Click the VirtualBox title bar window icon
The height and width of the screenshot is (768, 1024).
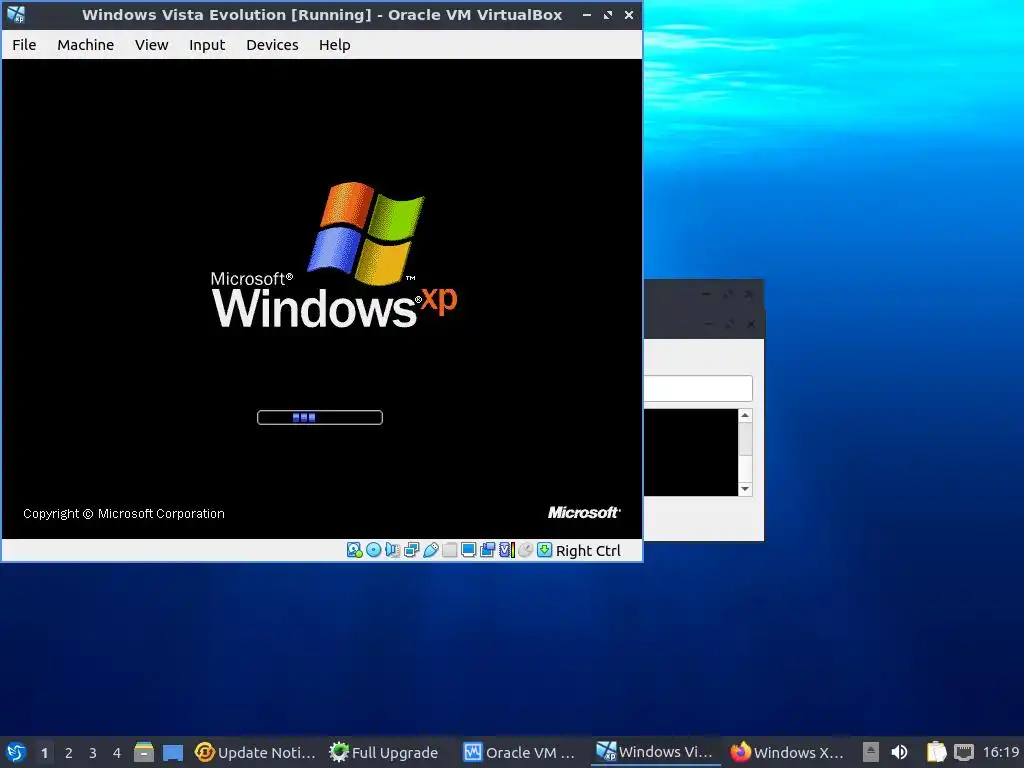[16, 14]
